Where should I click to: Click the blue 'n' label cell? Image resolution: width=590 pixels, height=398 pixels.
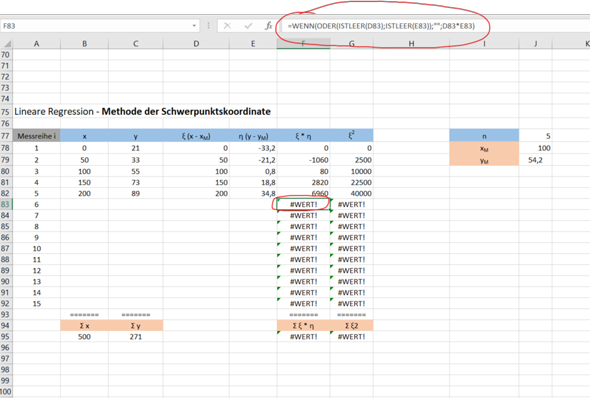coord(484,136)
